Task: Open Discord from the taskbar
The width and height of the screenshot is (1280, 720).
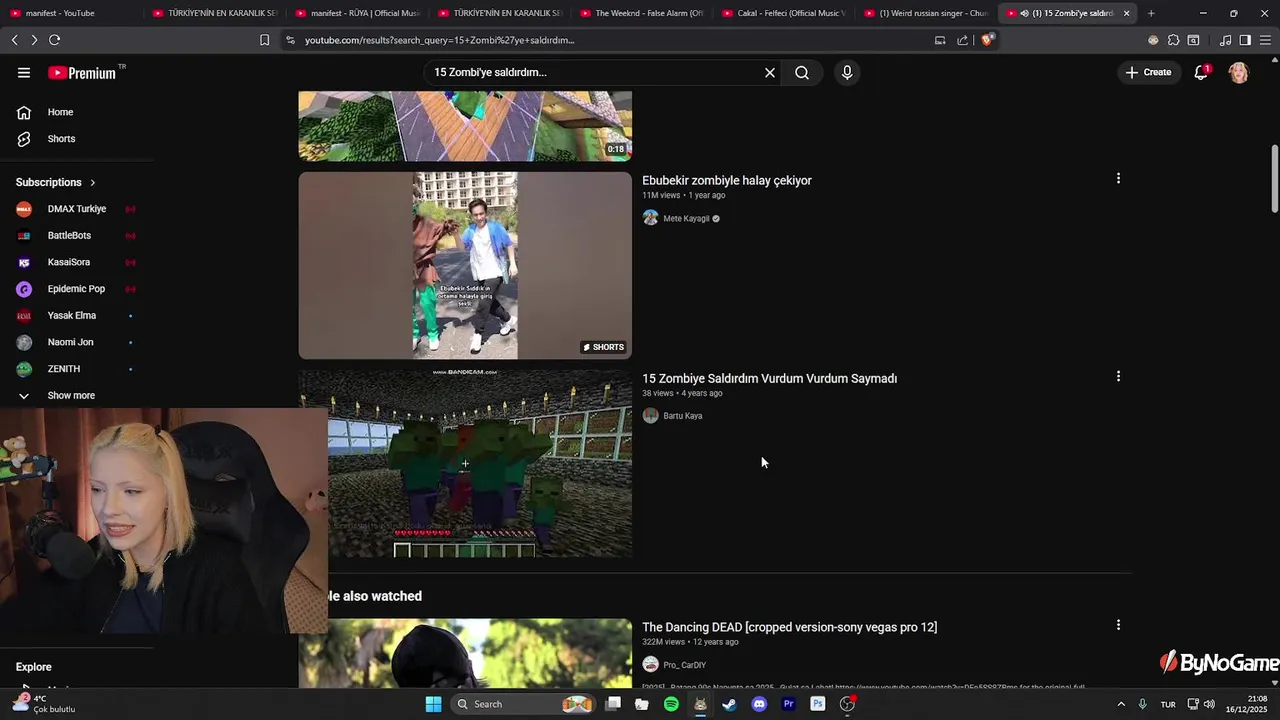Action: point(759,704)
